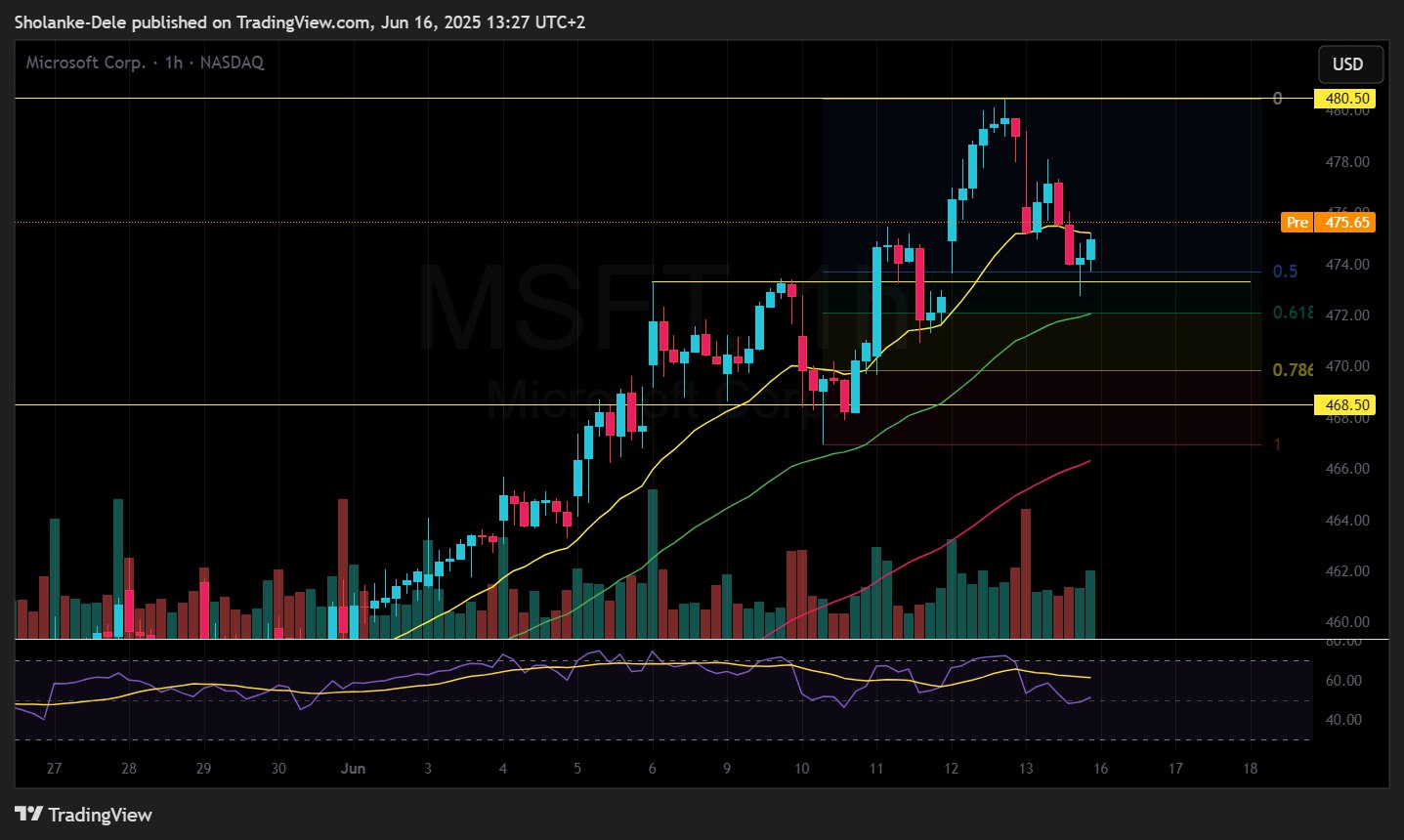Image resolution: width=1404 pixels, height=840 pixels.
Task: Click date 3 on time axis
Action: point(428,769)
